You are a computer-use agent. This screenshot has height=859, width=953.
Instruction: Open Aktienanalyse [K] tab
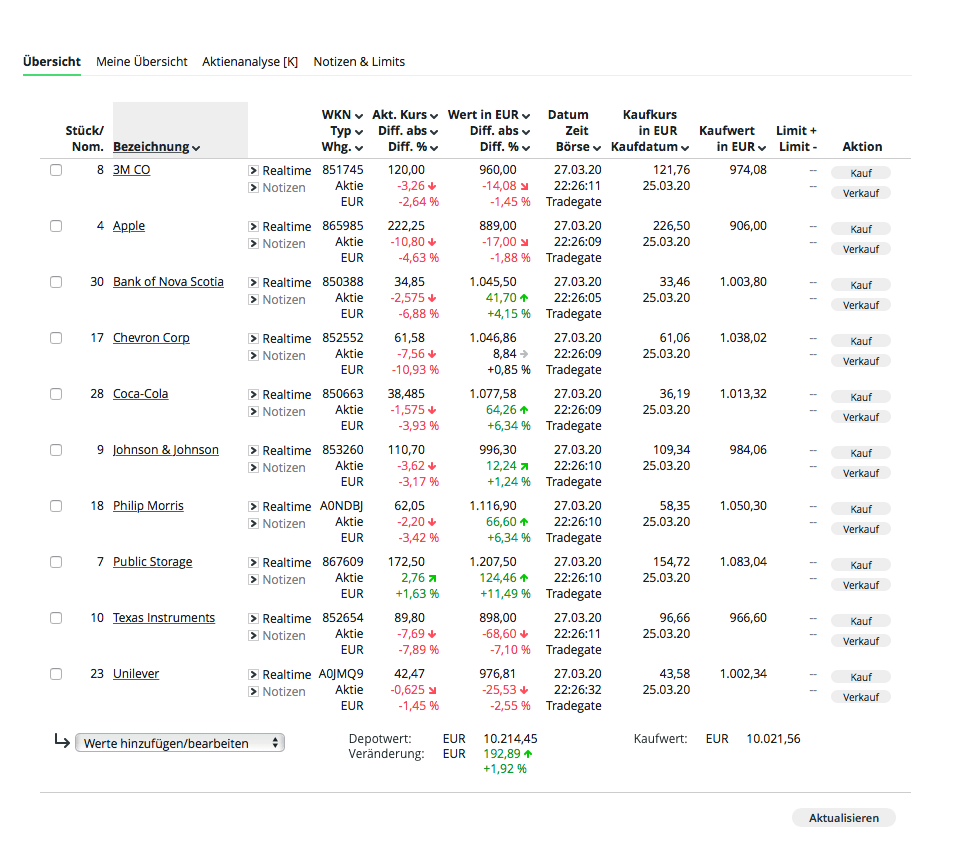pos(250,61)
